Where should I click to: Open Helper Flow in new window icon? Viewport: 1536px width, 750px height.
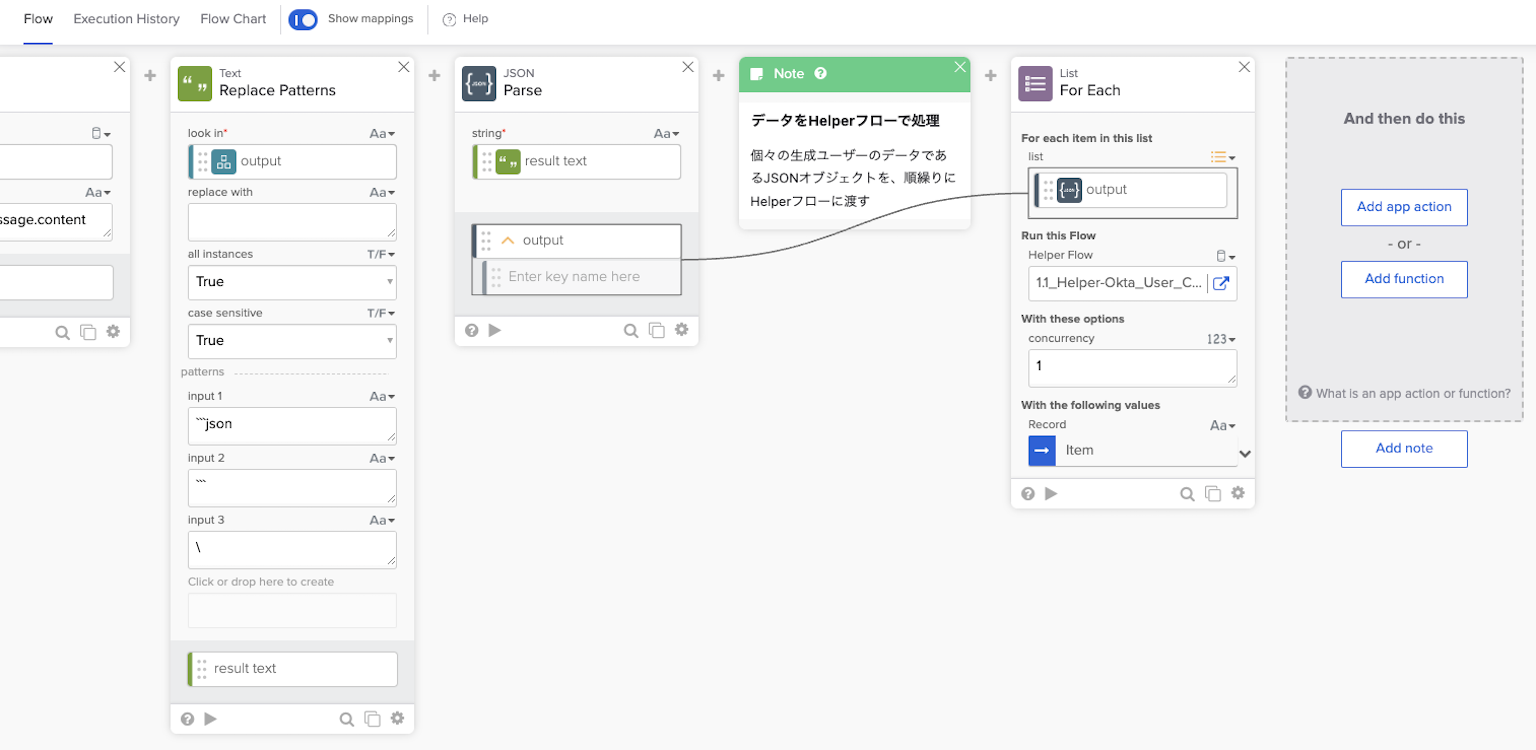[x=1221, y=283]
